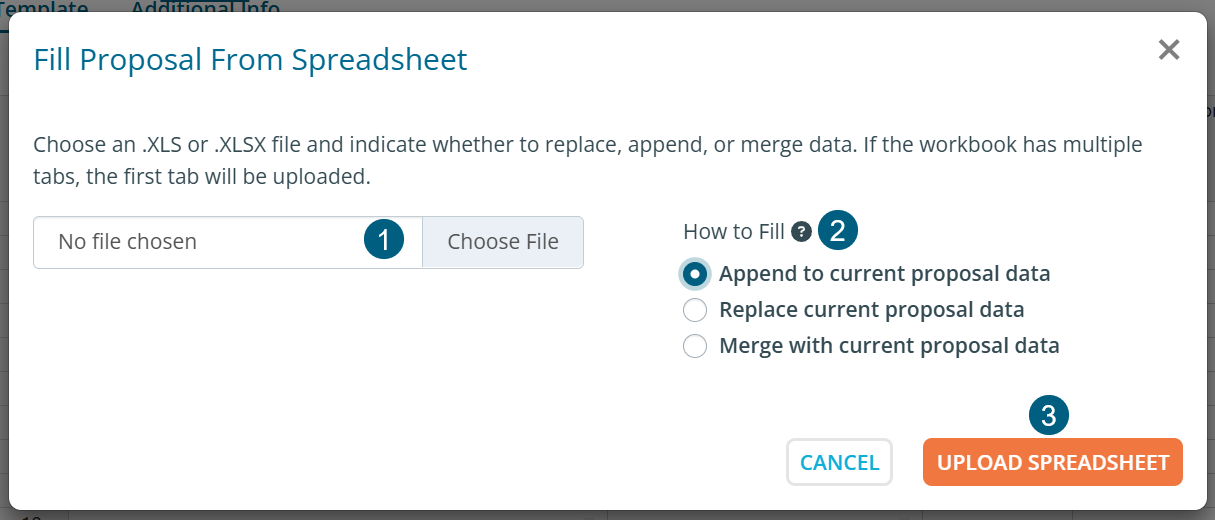
Task: Select the Replace radio button circle
Action: 695,310
